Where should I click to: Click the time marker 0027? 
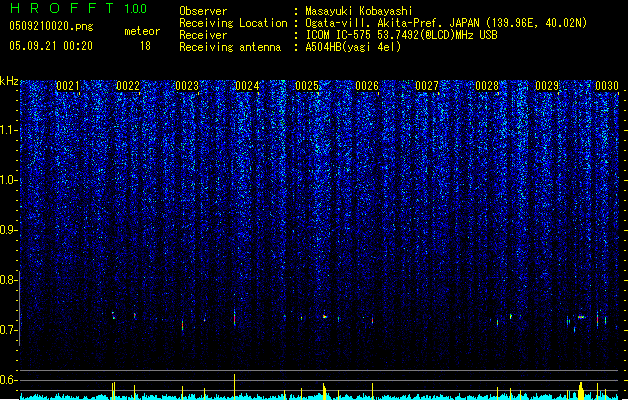pos(427,86)
